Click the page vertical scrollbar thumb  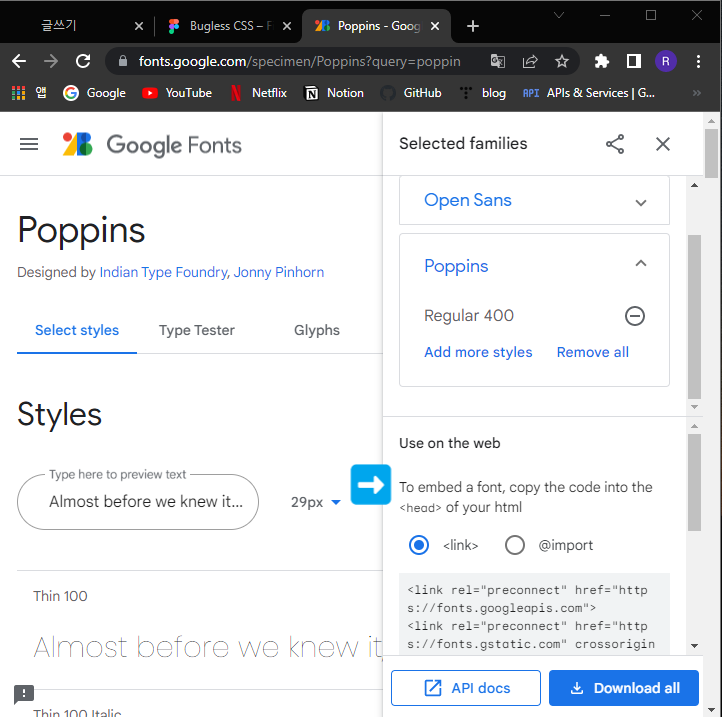tap(711, 153)
